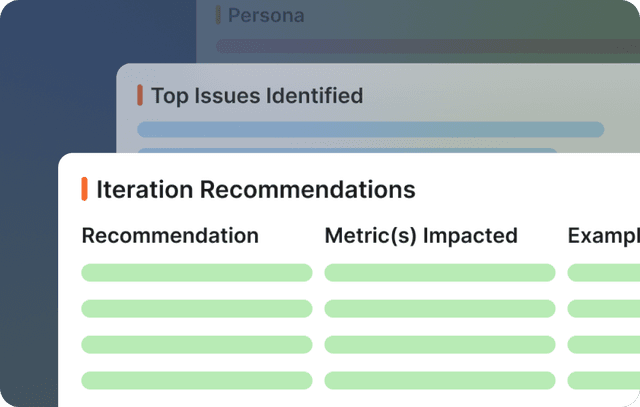Click the marker icon beside Persona

click(x=218, y=15)
